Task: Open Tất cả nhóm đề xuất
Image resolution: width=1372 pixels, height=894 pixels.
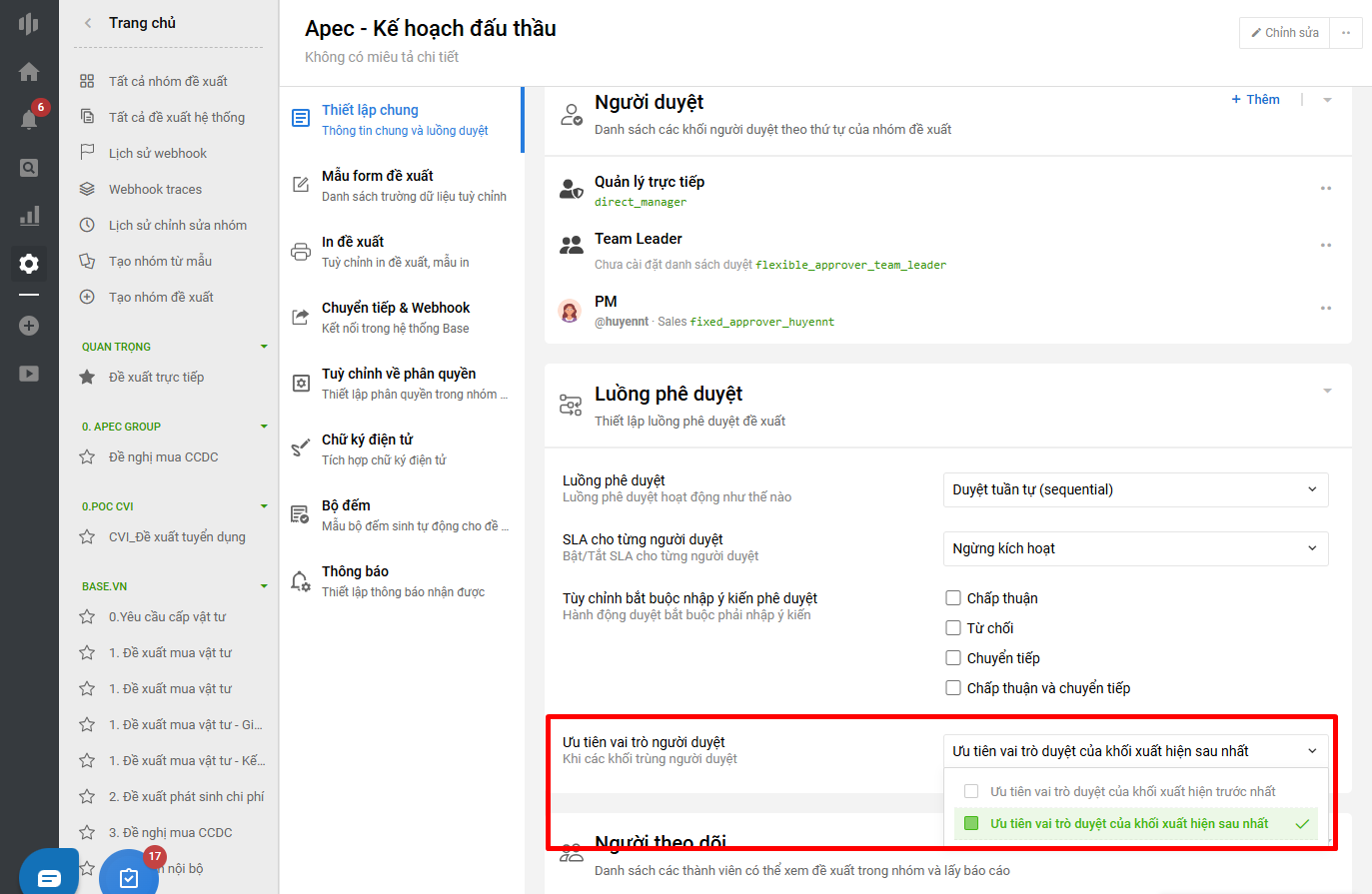Action: point(168,81)
